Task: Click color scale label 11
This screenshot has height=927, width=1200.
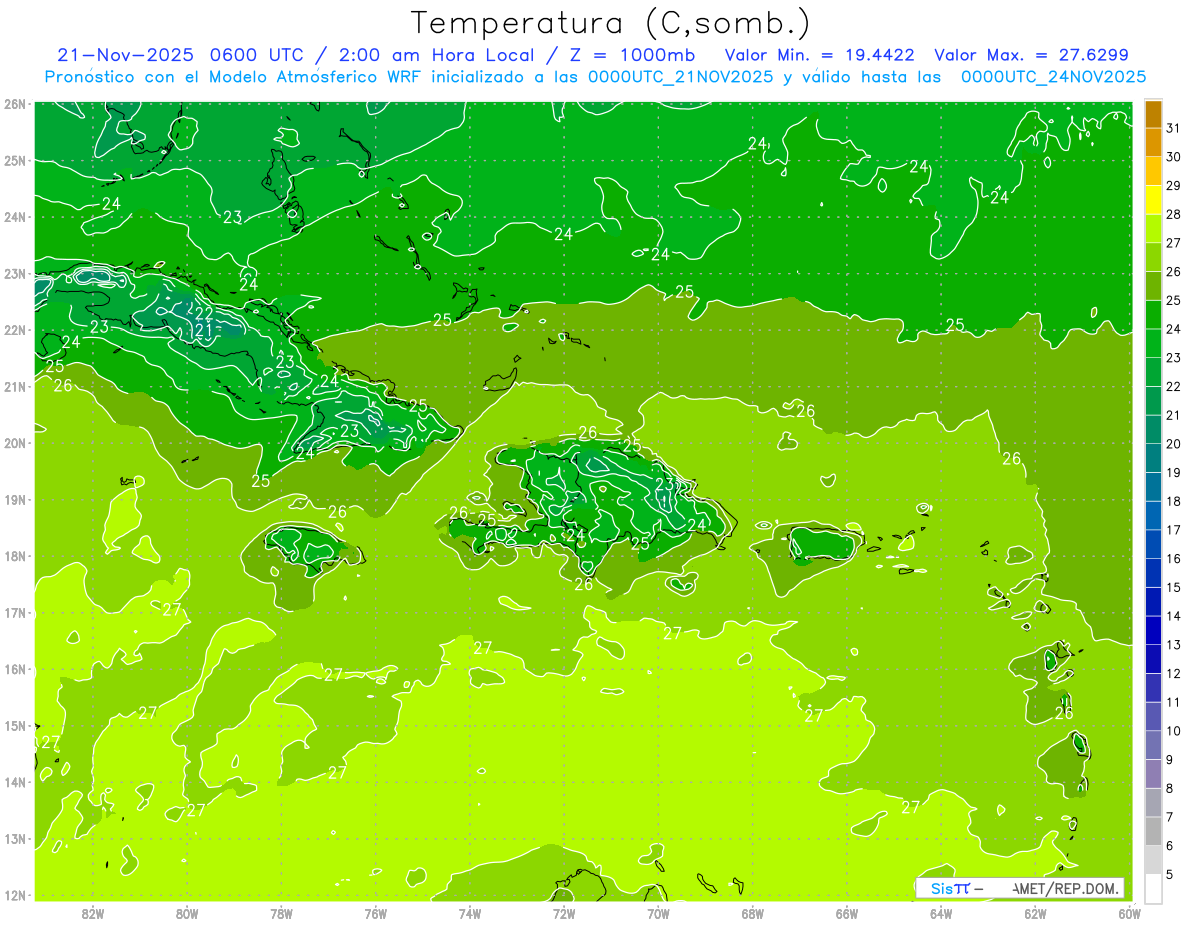Action: coord(1173,702)
